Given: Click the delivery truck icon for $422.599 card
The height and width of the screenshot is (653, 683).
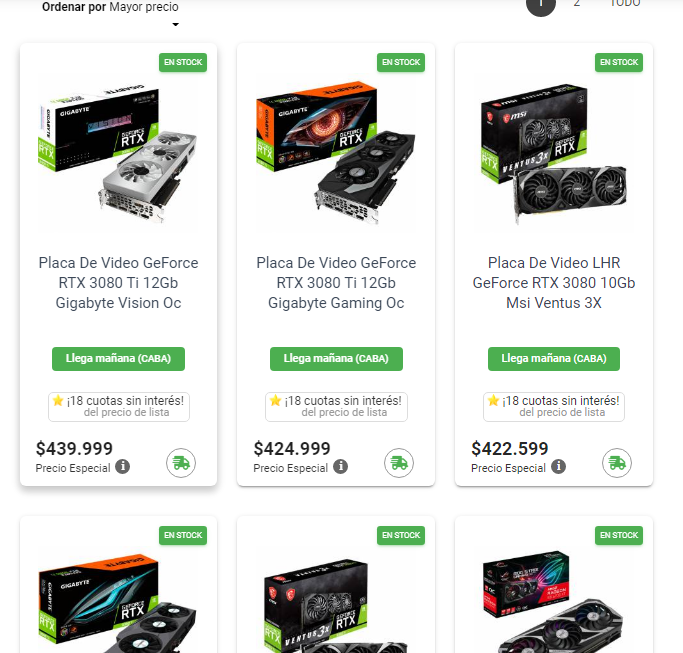Looking at the screenshot, I should [617, 463].
